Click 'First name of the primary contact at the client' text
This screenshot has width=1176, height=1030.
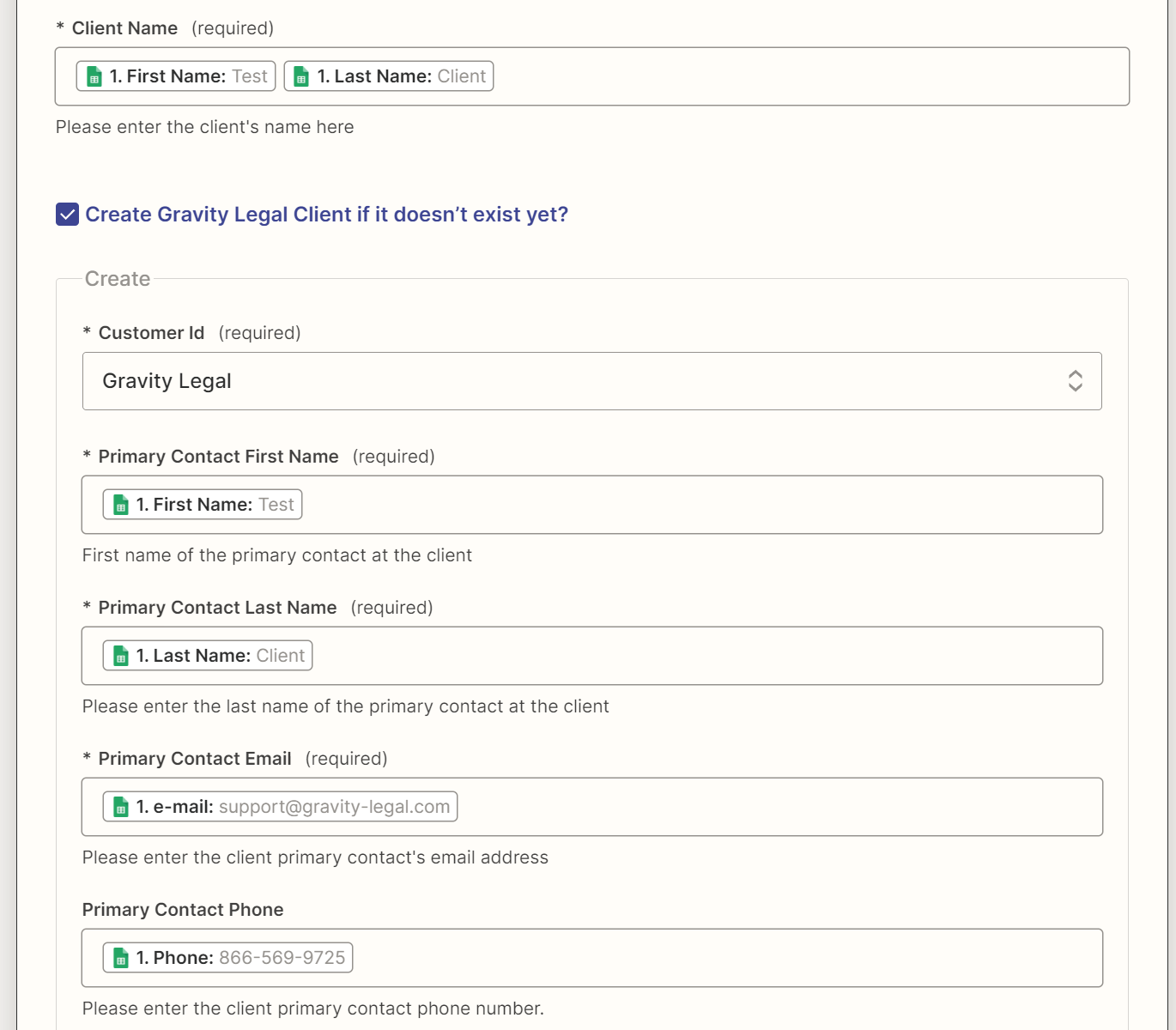point(277,555)
